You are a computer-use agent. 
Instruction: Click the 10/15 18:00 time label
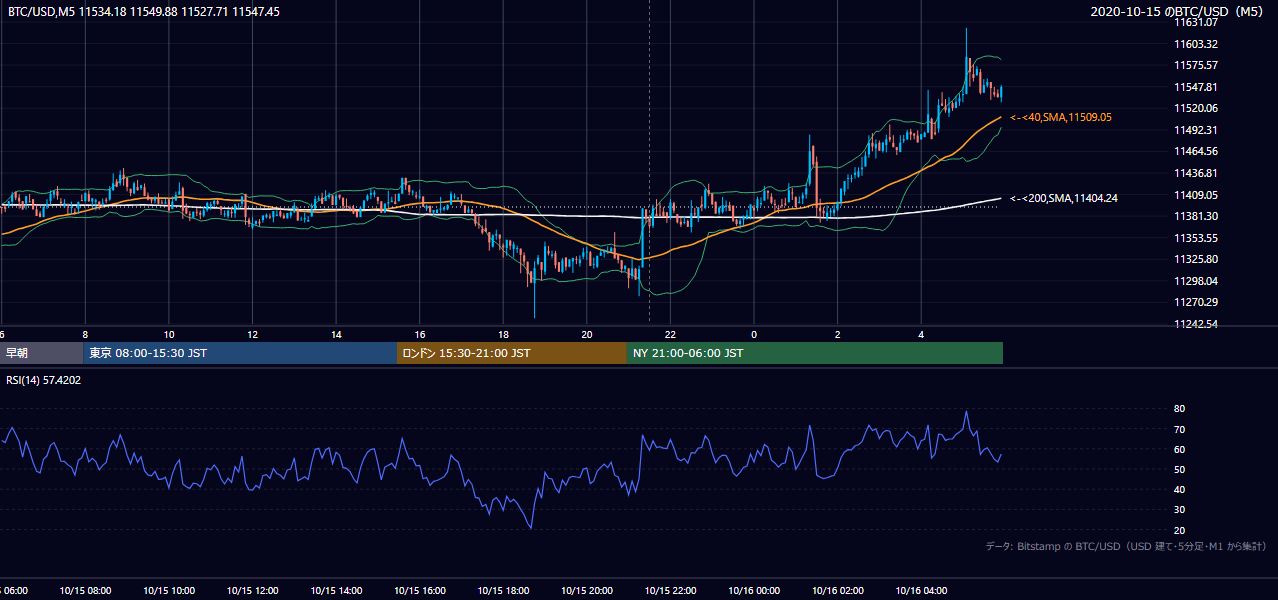503,591
